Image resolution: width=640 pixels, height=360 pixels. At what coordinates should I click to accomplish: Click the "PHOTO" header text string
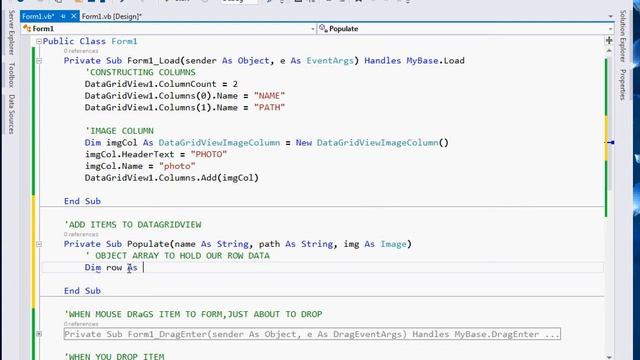point(209,155)
